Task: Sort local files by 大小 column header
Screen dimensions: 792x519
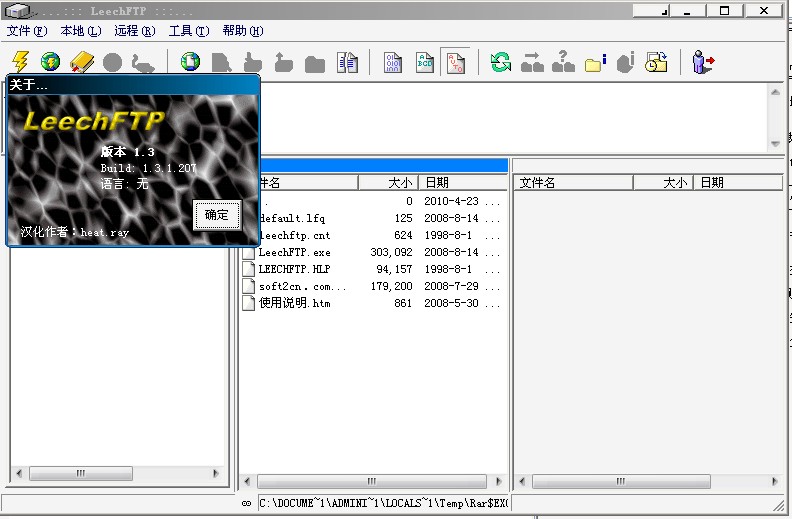Action: coord(387,183)
